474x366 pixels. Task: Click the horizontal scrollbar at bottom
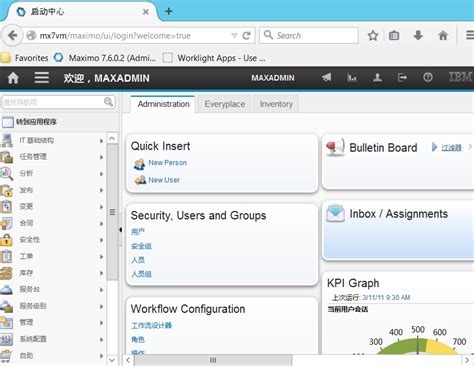[213, 360]
